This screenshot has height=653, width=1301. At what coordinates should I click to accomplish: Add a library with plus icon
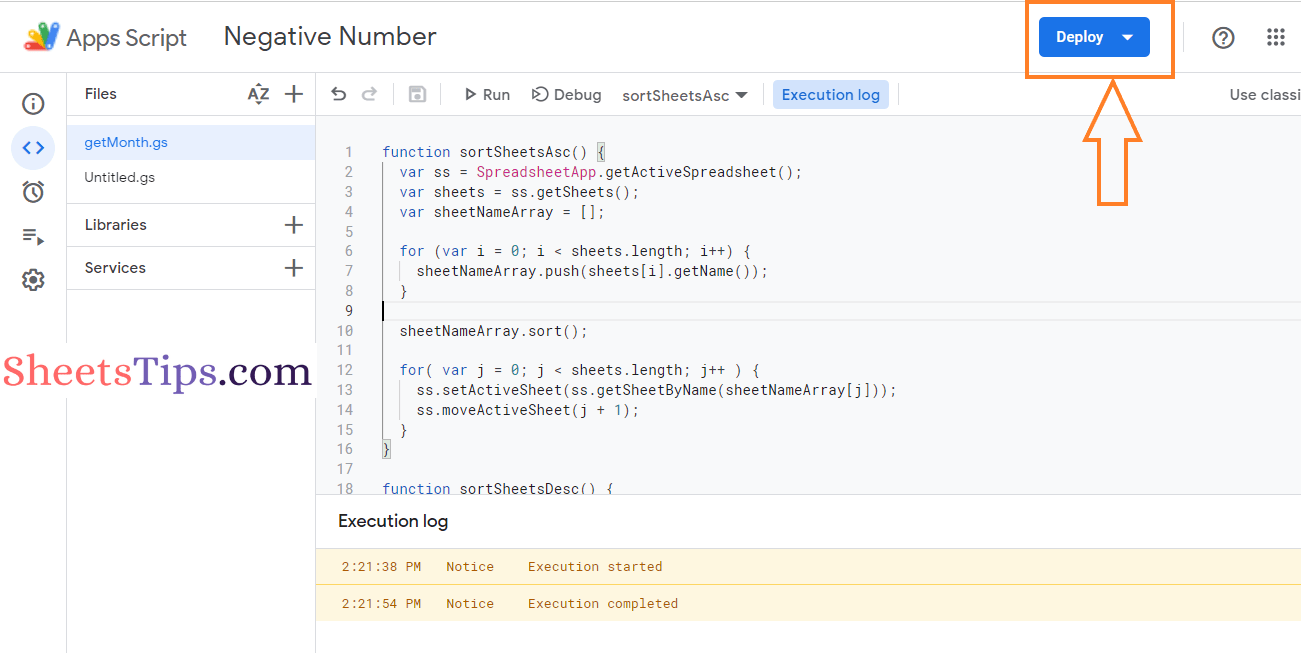[294, 225]
